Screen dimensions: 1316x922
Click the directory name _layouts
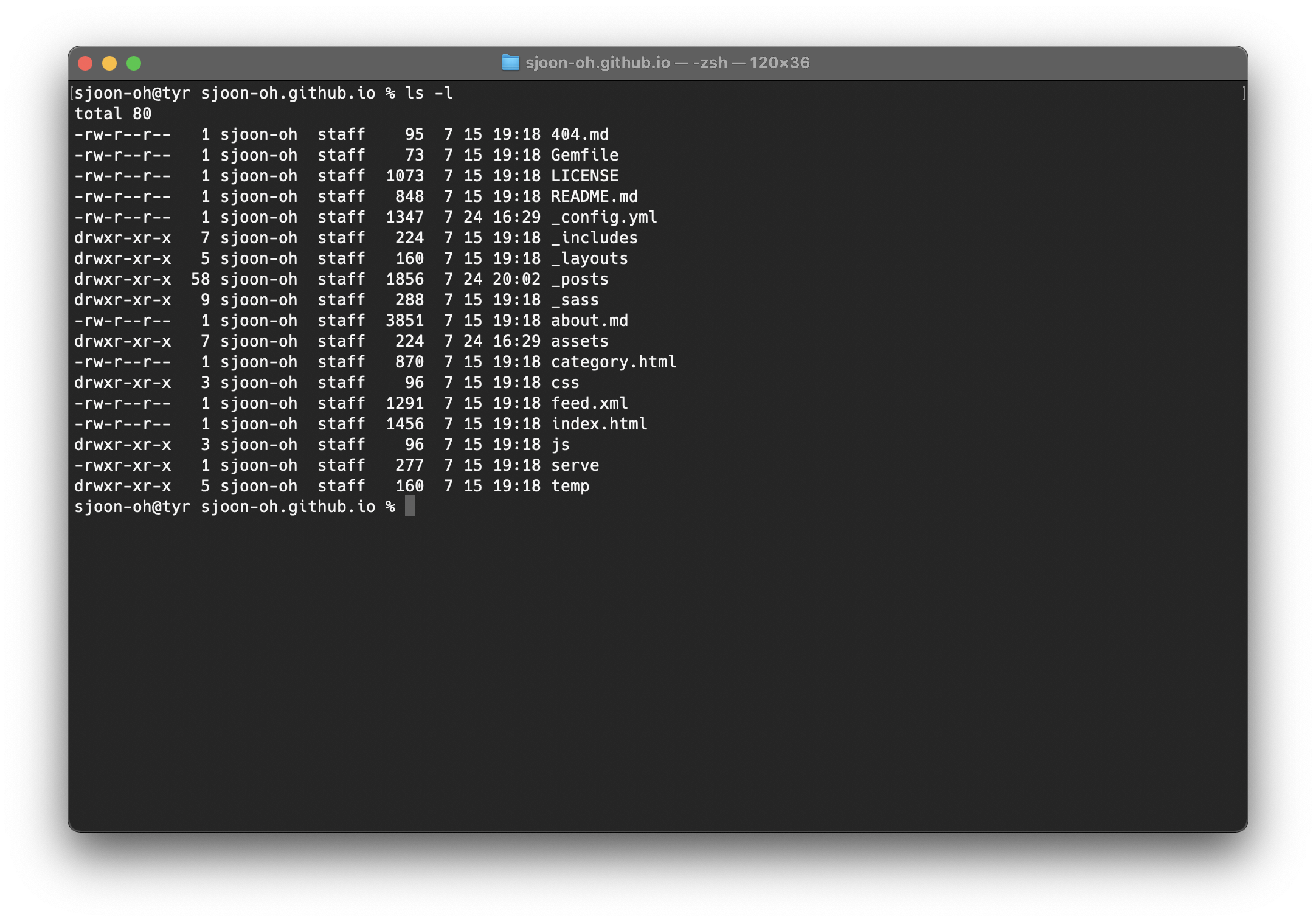(x=589, y=258)
